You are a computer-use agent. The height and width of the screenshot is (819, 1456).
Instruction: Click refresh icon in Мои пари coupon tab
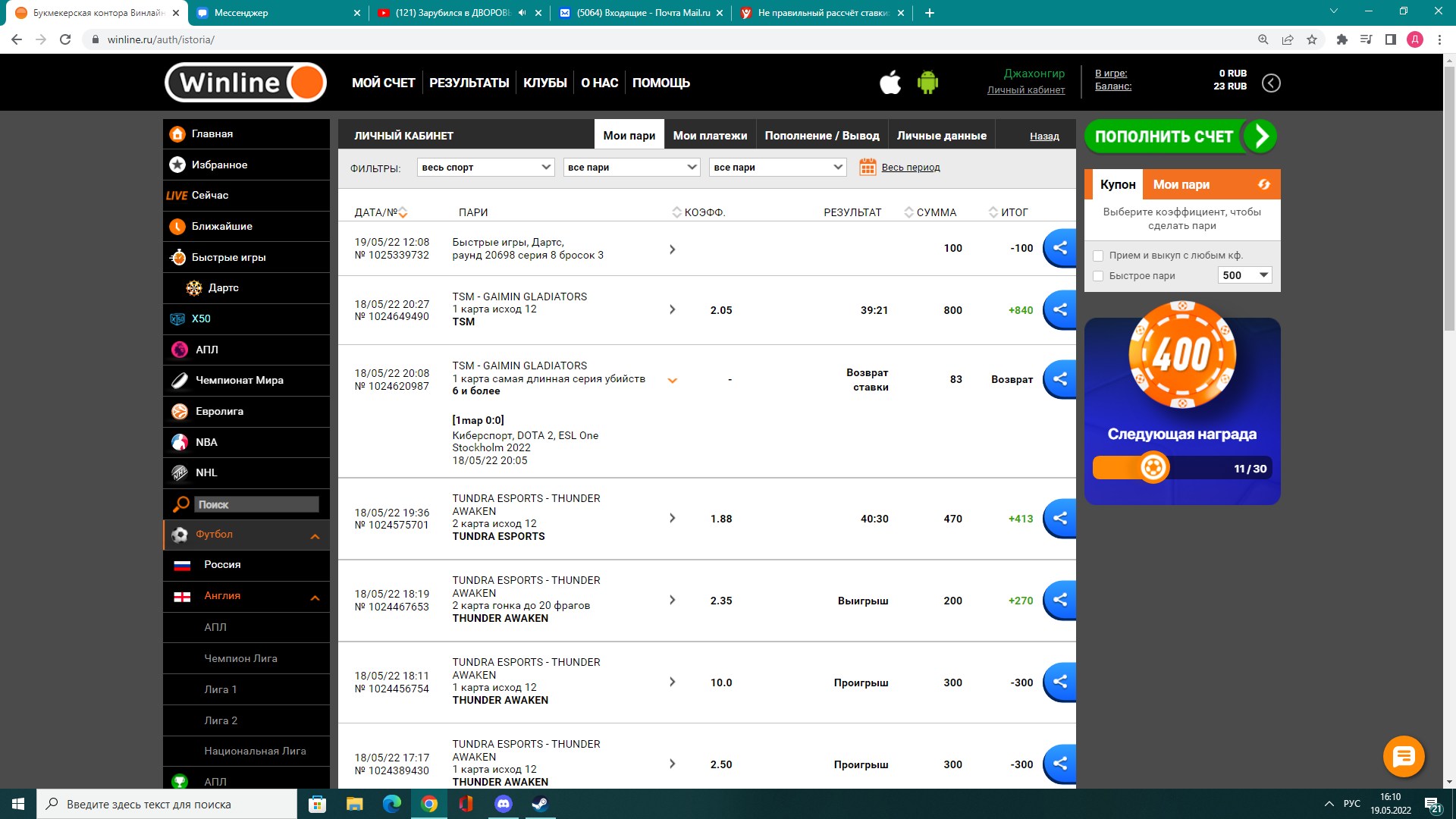tap(1264, 184)
